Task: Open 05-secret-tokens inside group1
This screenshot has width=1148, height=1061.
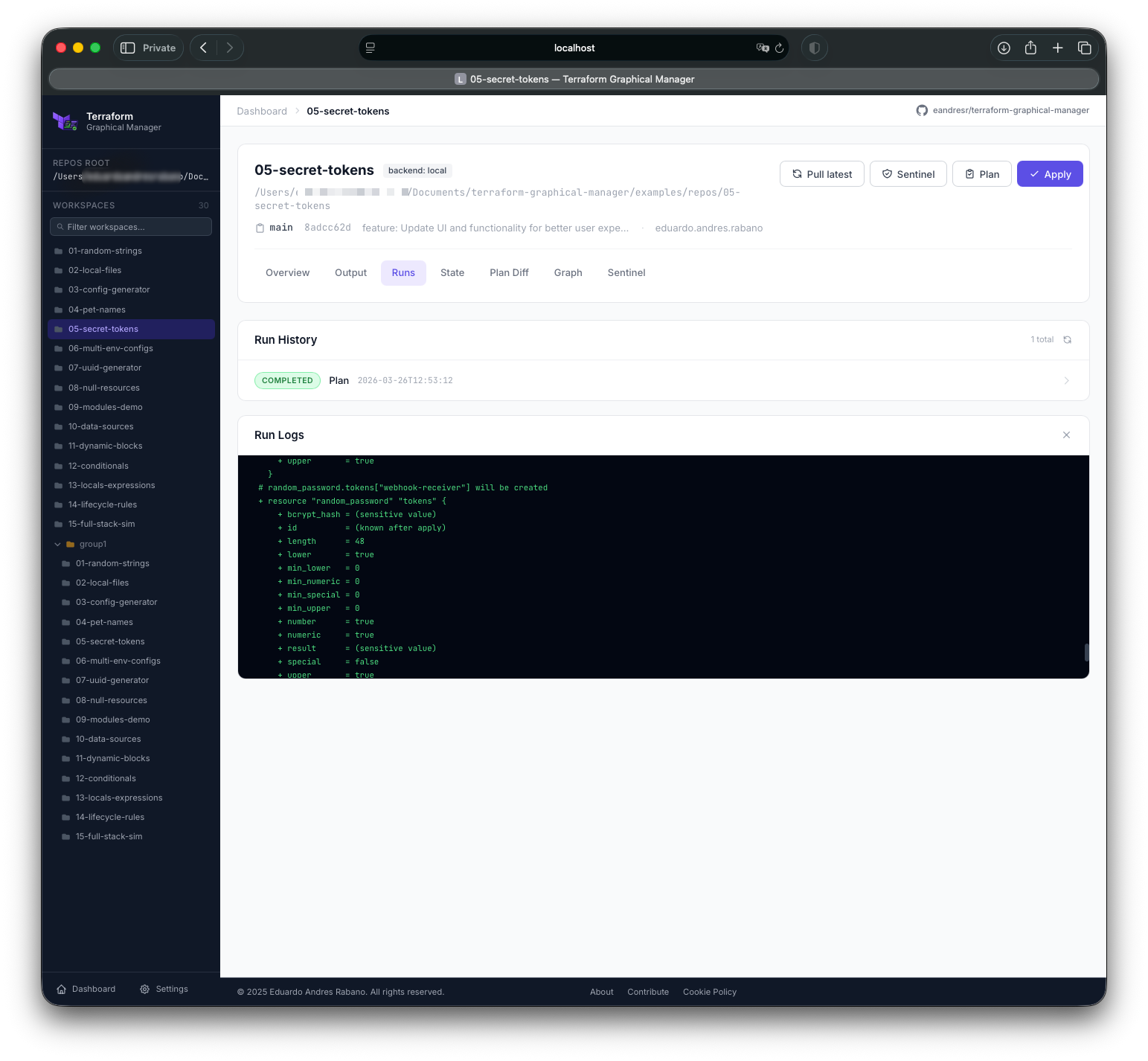Action: click(x=135, y=642)
